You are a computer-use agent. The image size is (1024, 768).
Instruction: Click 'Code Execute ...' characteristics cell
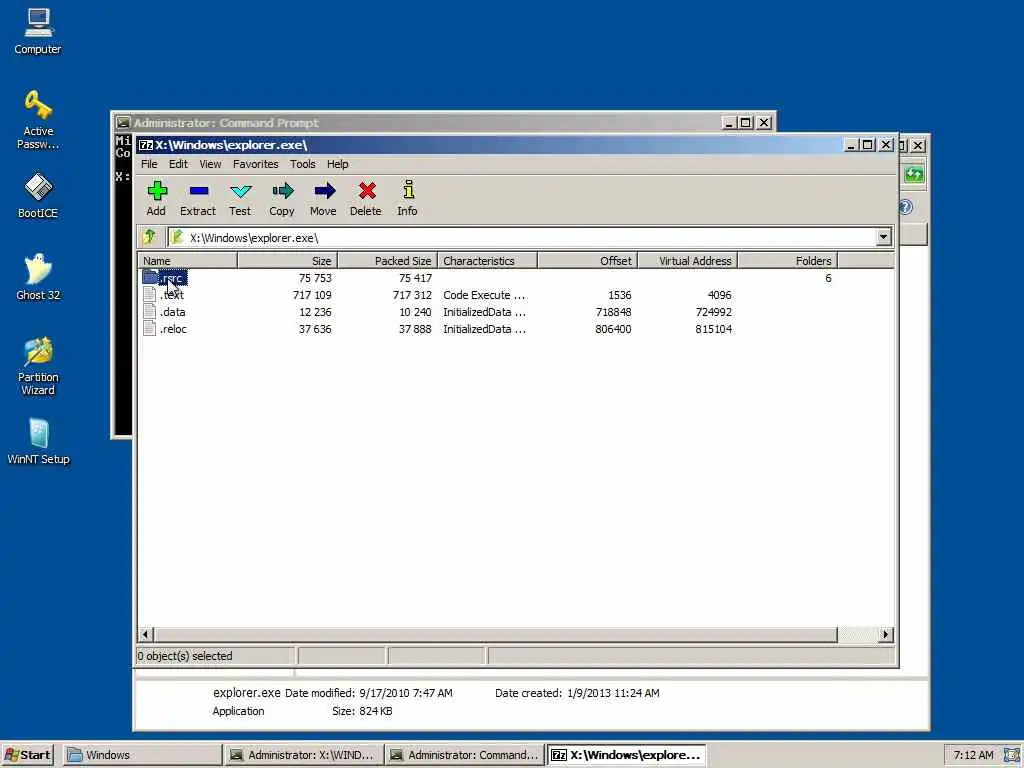click(x=484, y=295)
